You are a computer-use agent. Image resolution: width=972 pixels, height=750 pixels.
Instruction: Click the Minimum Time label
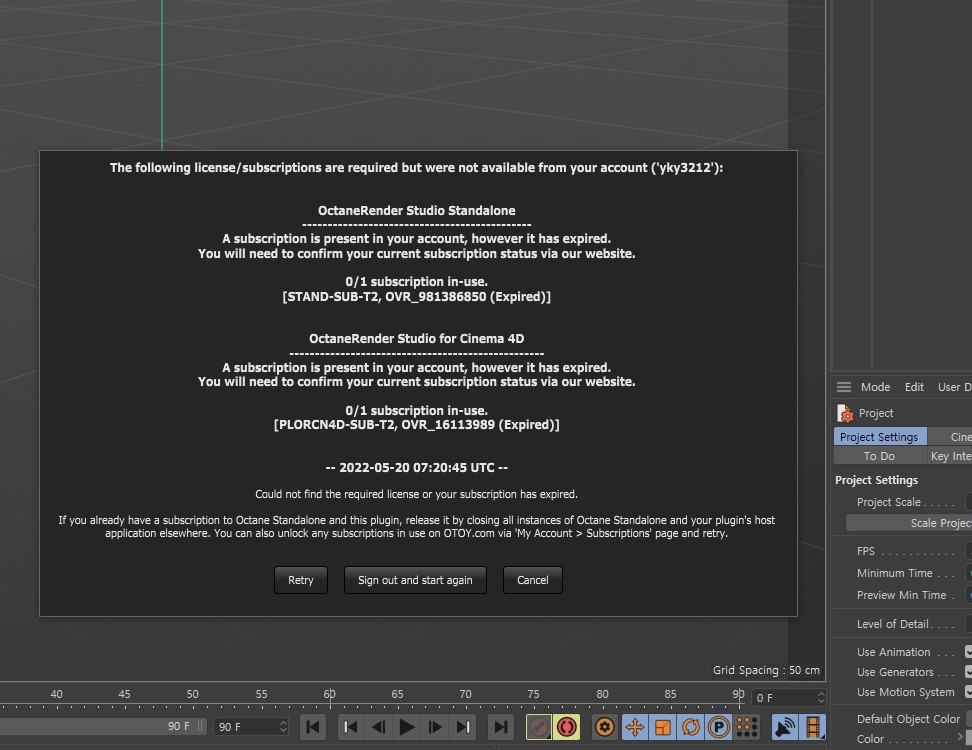(895, 573)
